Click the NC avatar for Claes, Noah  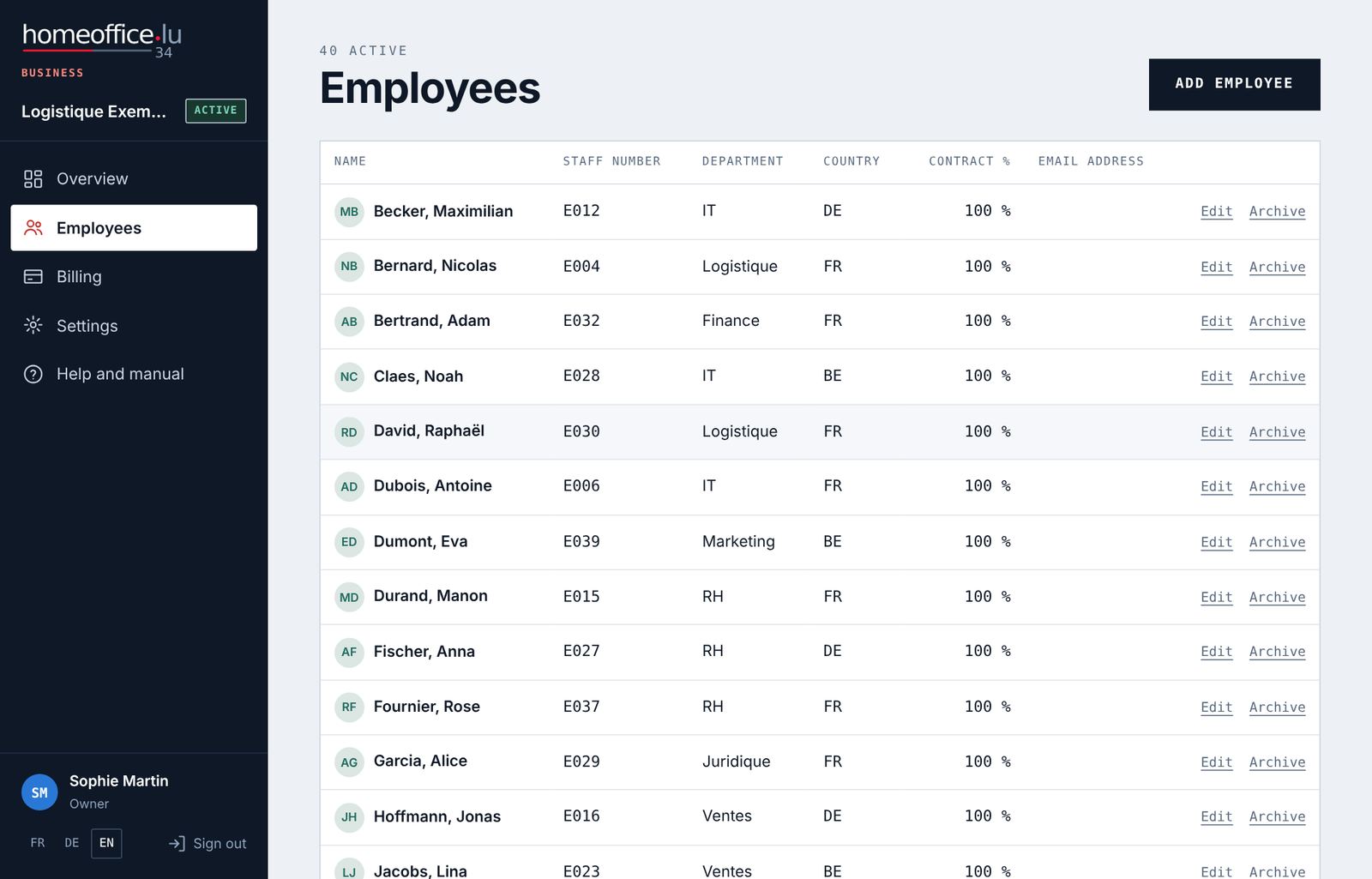(x=349, y=376)
